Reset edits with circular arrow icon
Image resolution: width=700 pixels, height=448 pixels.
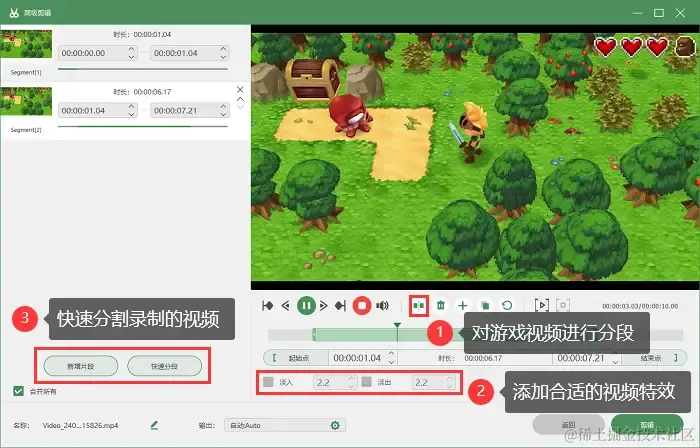point(507,306)
